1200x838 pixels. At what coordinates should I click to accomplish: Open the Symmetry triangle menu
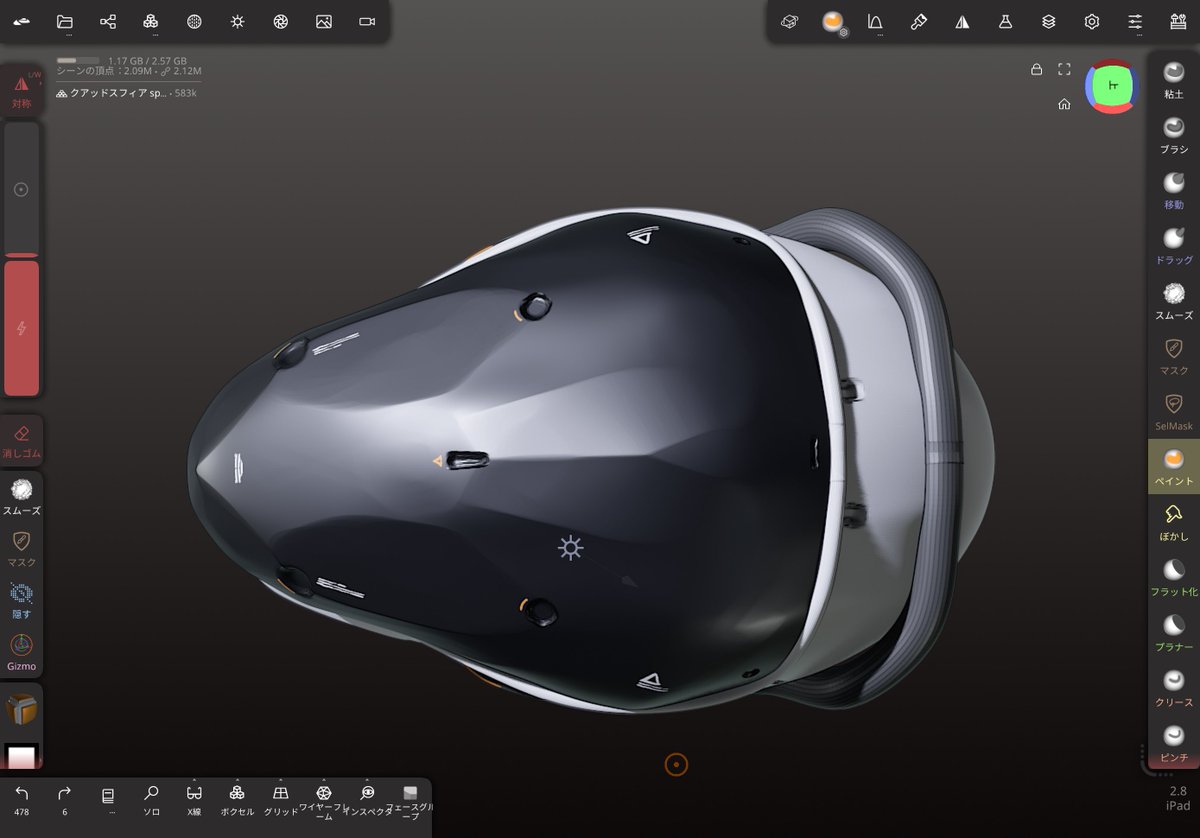pyautogui.click(x=962, y=21)
